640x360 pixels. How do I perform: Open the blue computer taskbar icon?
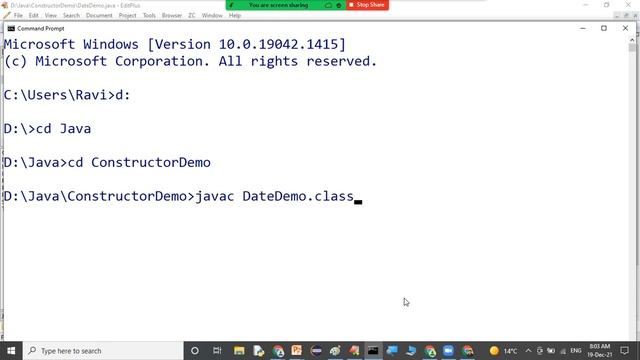tap(411, 351)
